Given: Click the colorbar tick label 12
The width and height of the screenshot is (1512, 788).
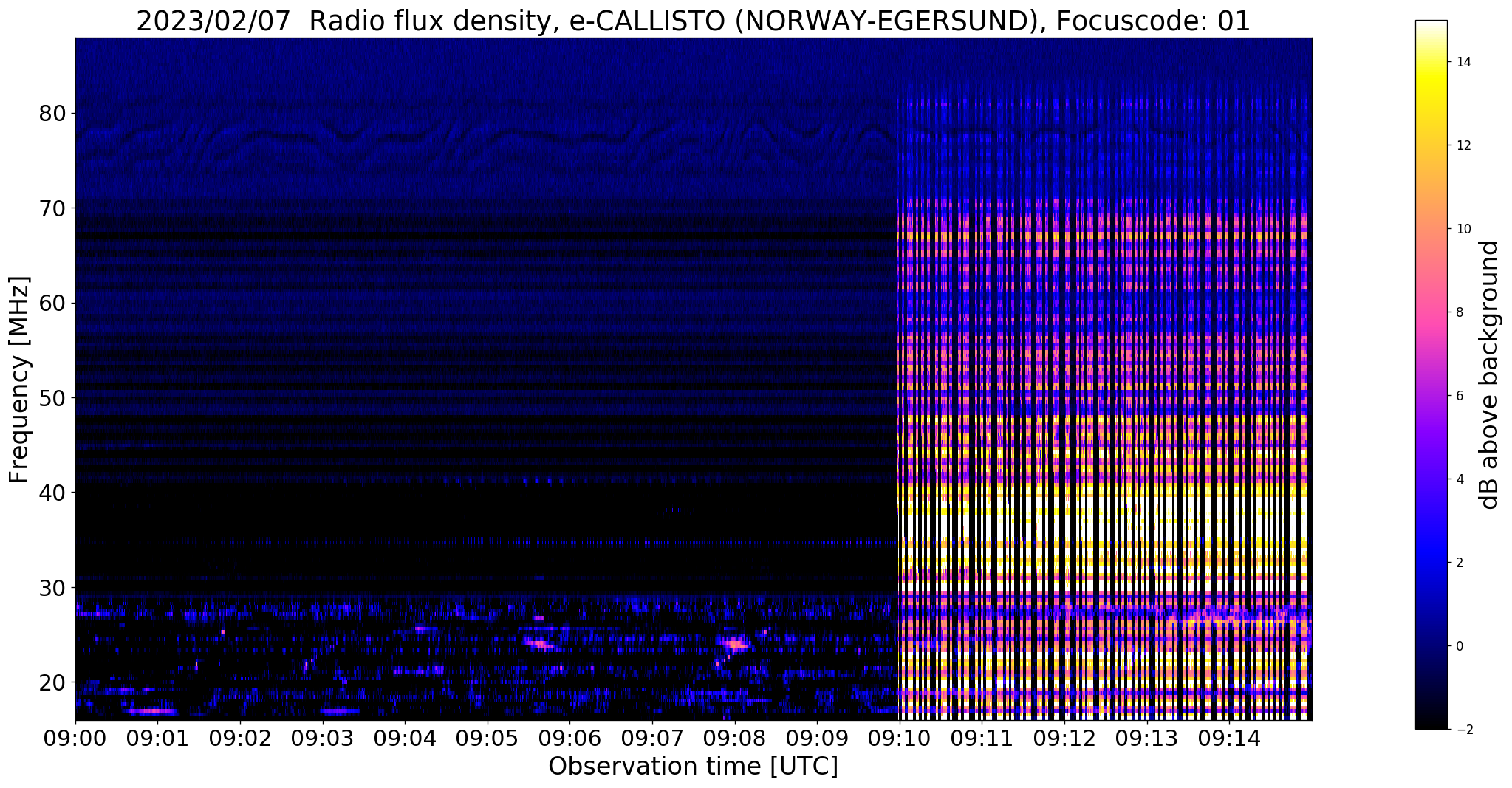Looking at the screenshot, I should [1463, 145].
